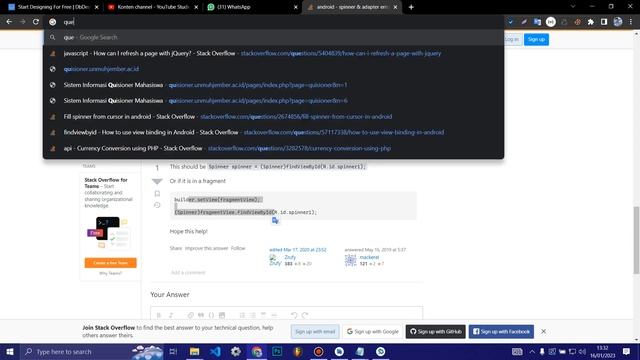Image resolution: width=640 pixels, height=360 pixels.
Task: Open the new tab plus button
Action: 411,7
